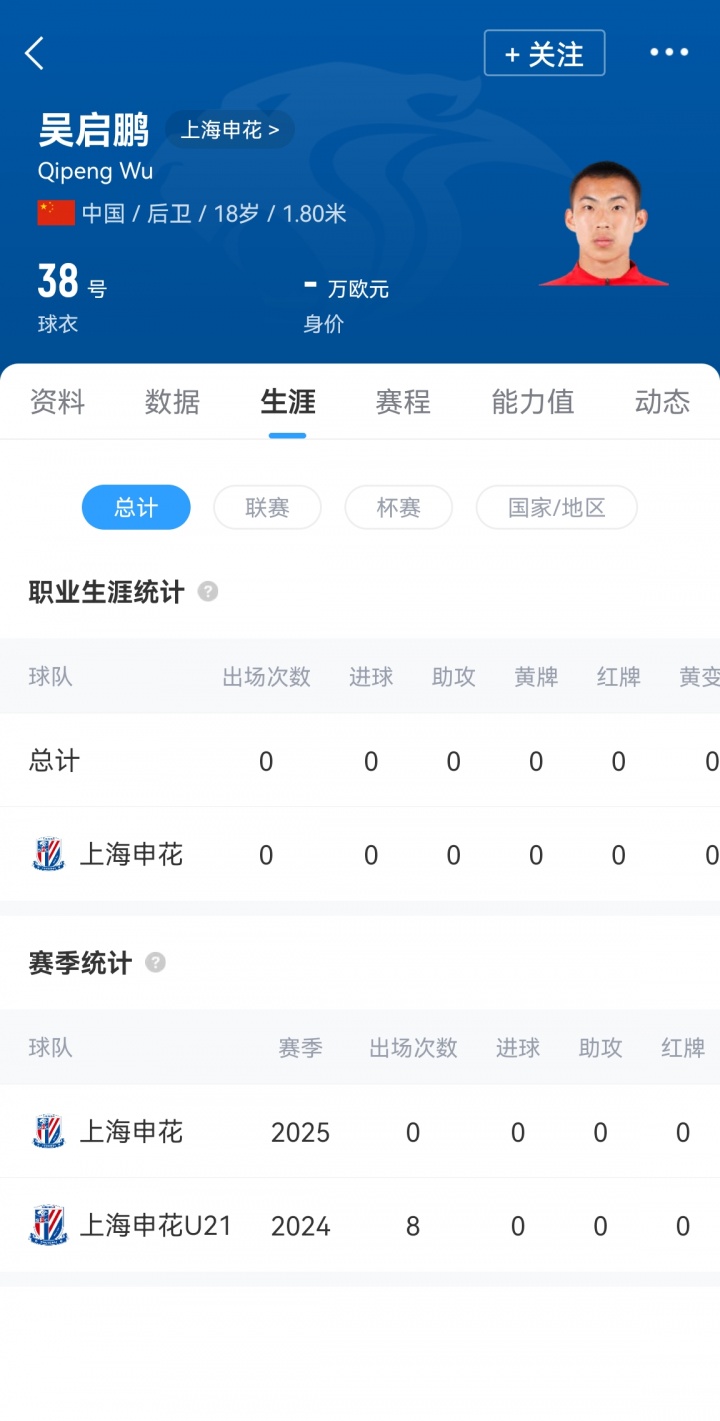The image size is (720, 1421).
Task: Tap the help icon beside 赛季统计
Action: [155, 962]
